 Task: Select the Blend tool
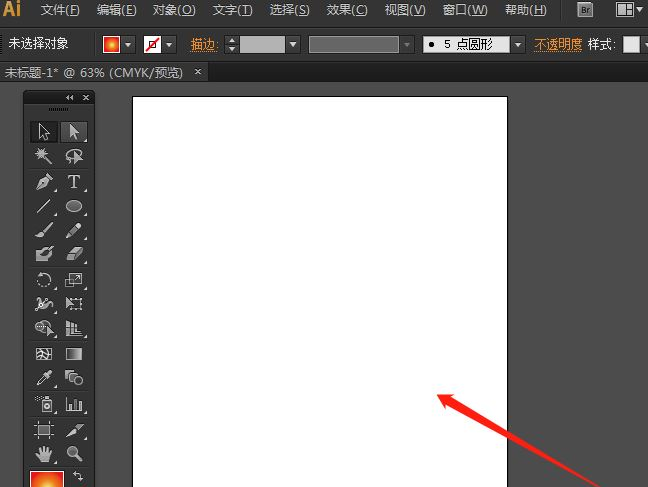(x=74, y=378)
